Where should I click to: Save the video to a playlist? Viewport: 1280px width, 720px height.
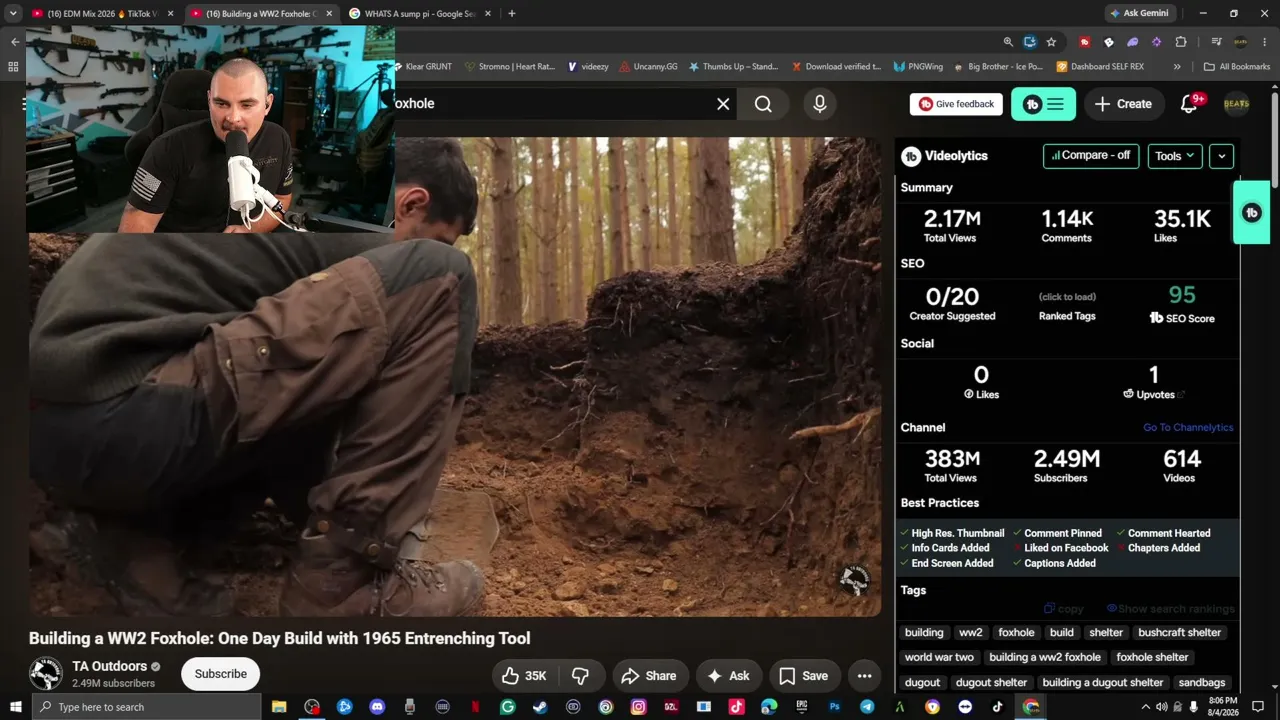[x=804, y=676]
